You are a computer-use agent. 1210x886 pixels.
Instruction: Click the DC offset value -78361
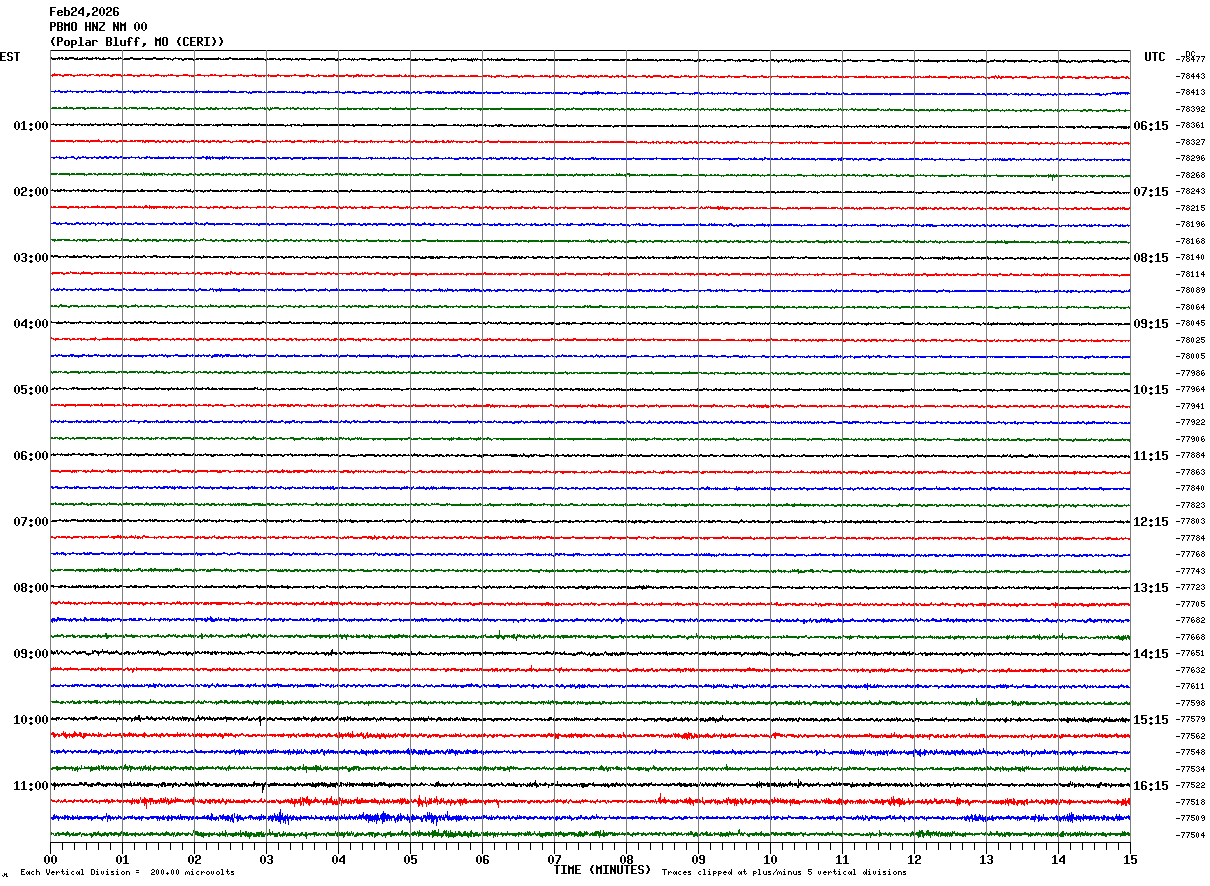pyautogui.click(x=1190, y=126)
